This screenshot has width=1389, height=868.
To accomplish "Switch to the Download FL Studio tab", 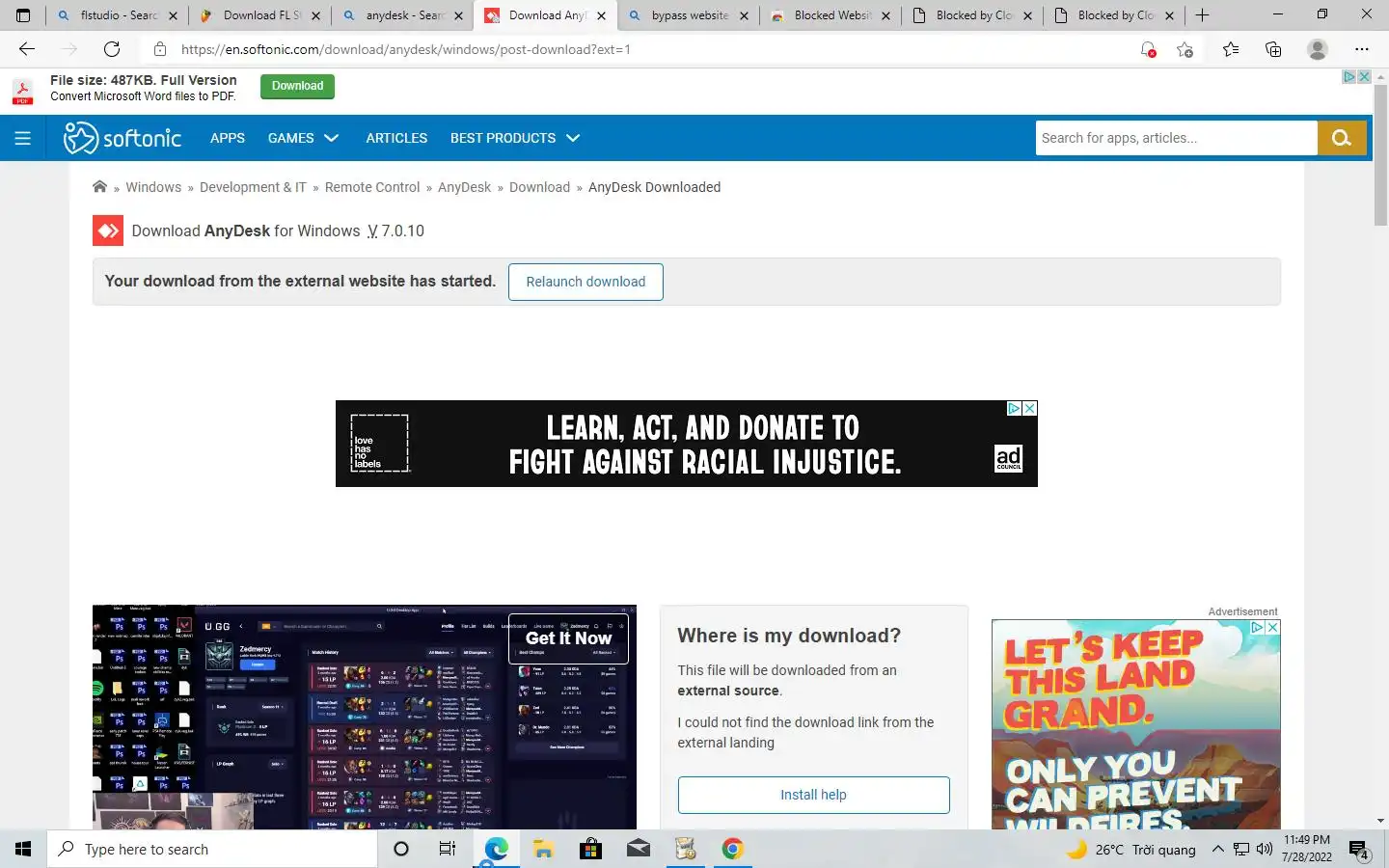I will (x=260, y=15).
